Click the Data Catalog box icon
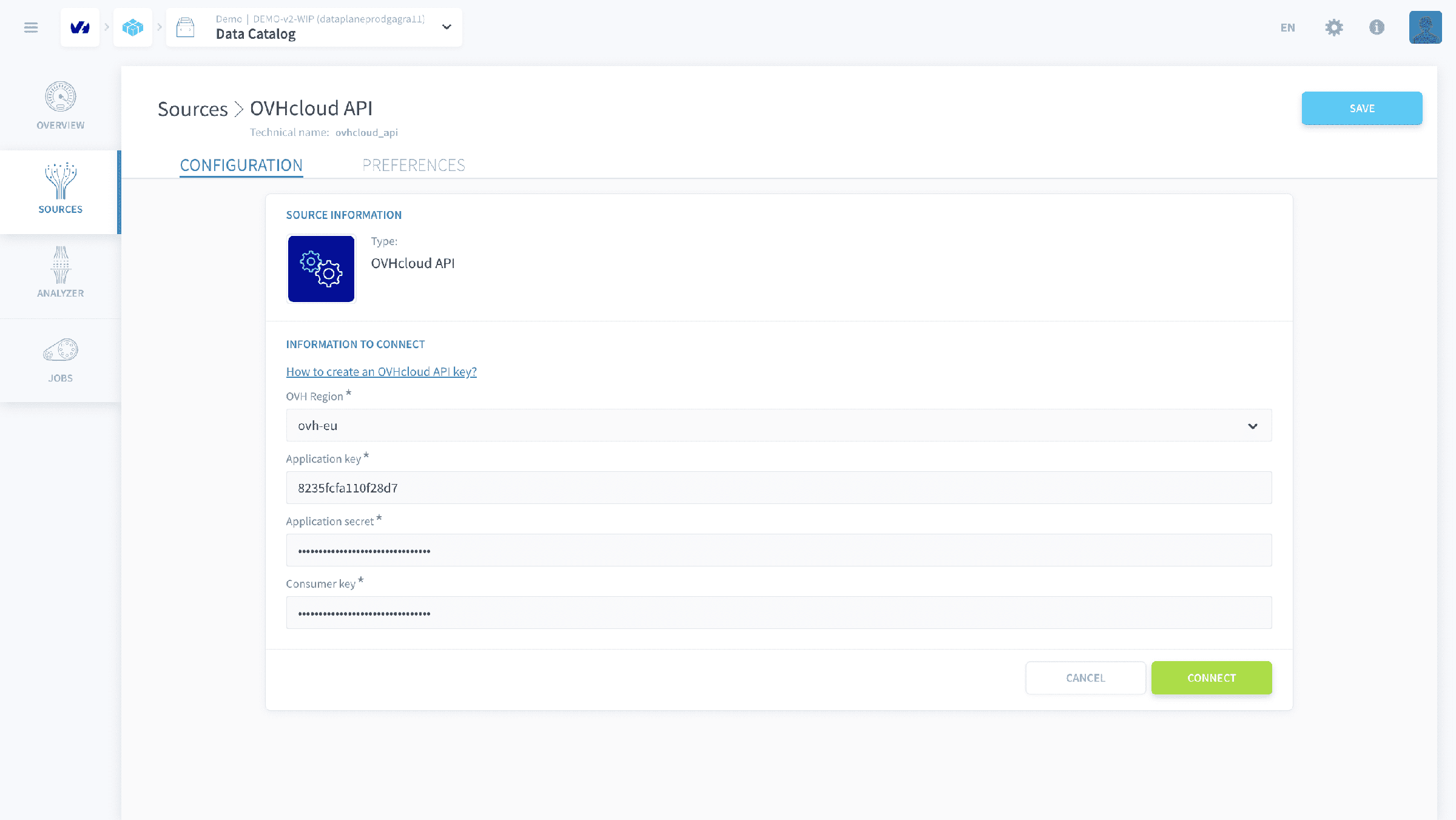 click(186, 27)
